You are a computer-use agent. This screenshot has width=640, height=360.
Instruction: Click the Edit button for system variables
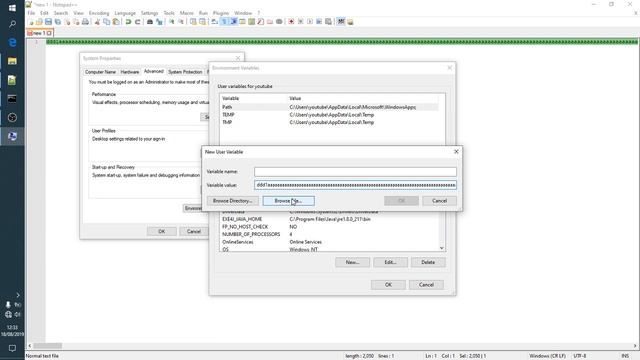pyautogui.click(x=391, y=262)
